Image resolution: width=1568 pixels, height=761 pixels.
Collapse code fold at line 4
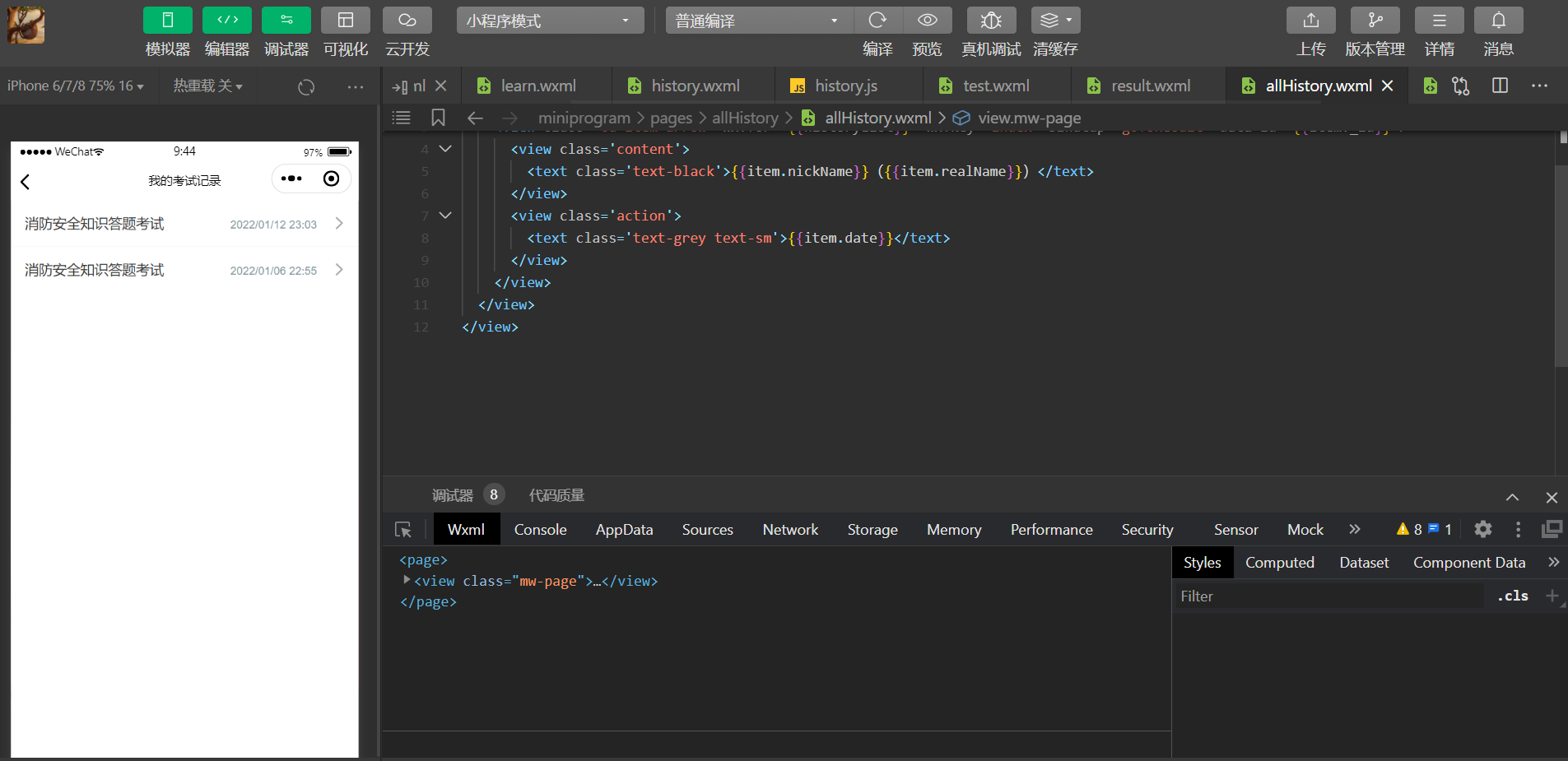pos(445,149)
